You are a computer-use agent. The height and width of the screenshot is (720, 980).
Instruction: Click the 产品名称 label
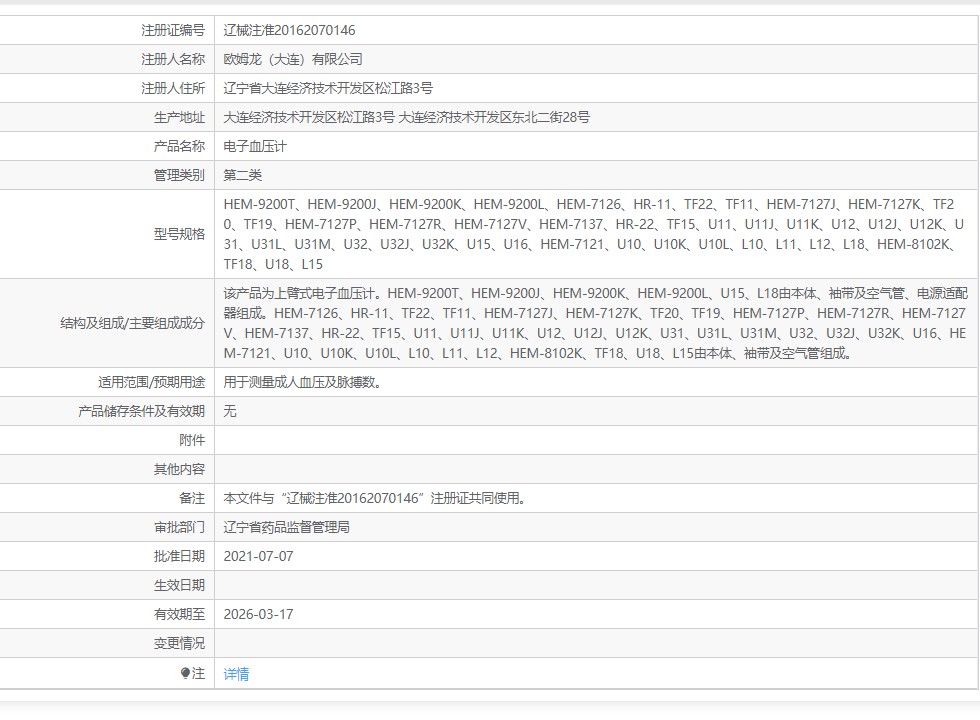pyautogui.click(x=179, y=146)
